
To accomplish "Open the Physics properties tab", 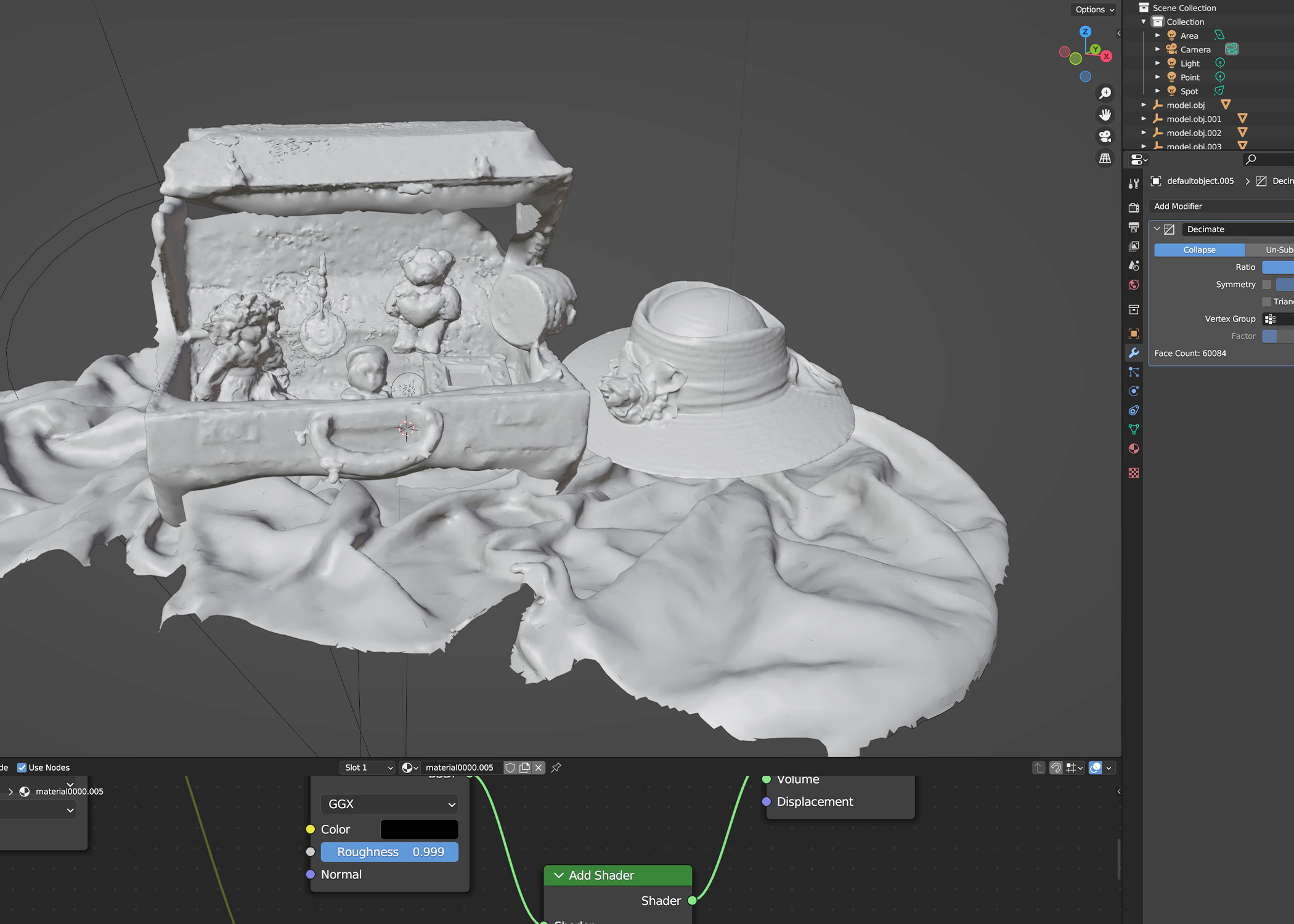I will tap(1133, 391).
